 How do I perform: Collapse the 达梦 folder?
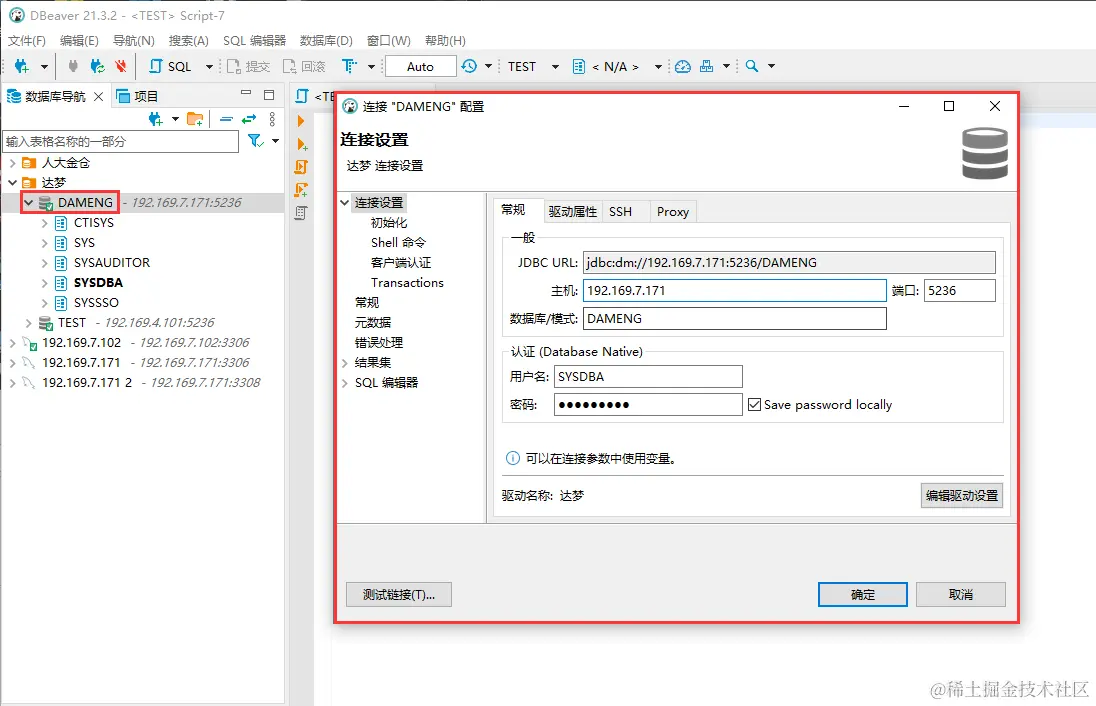click(x=12, y=182)
